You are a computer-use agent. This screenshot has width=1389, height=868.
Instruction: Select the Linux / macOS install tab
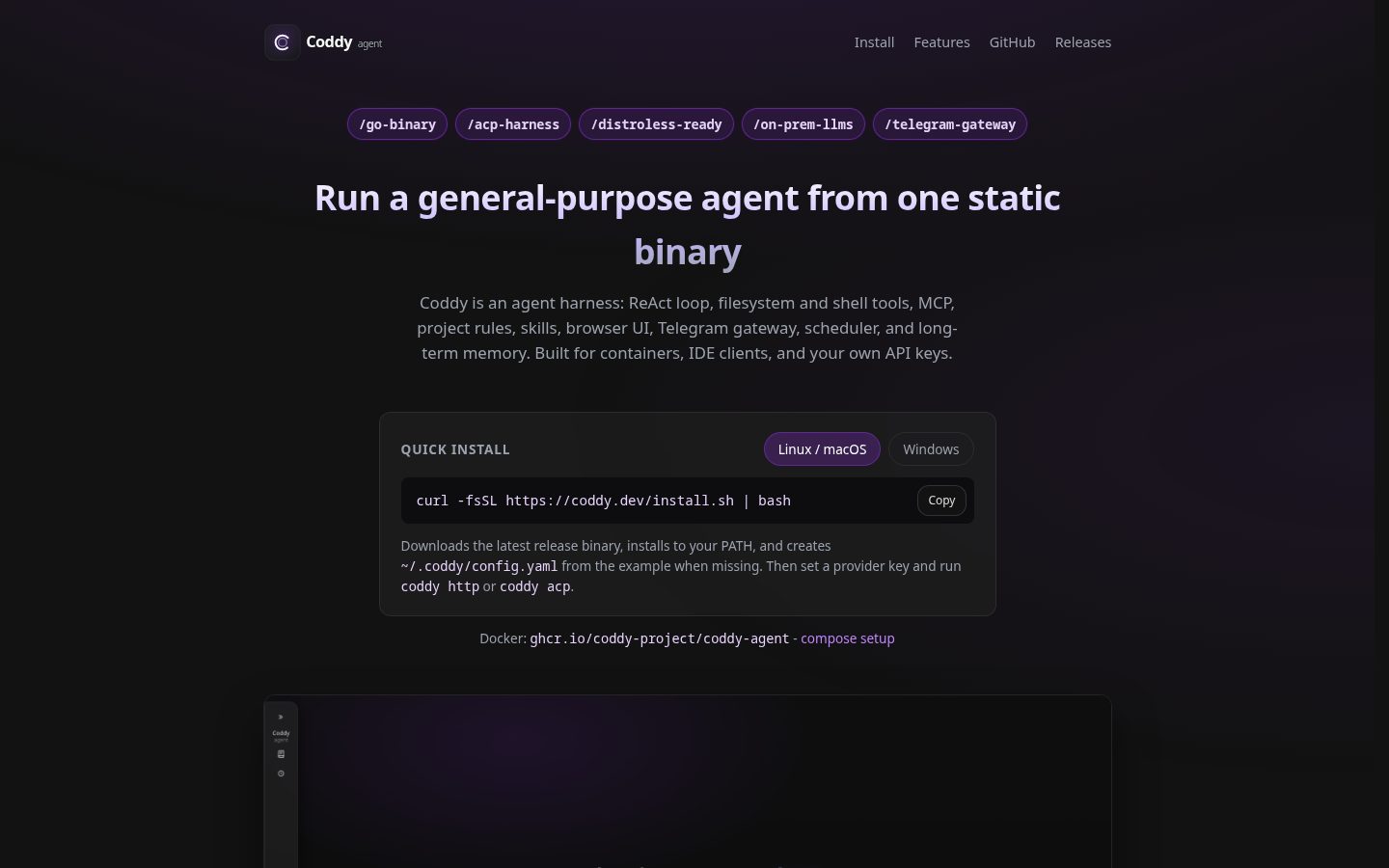coord(822,449)
